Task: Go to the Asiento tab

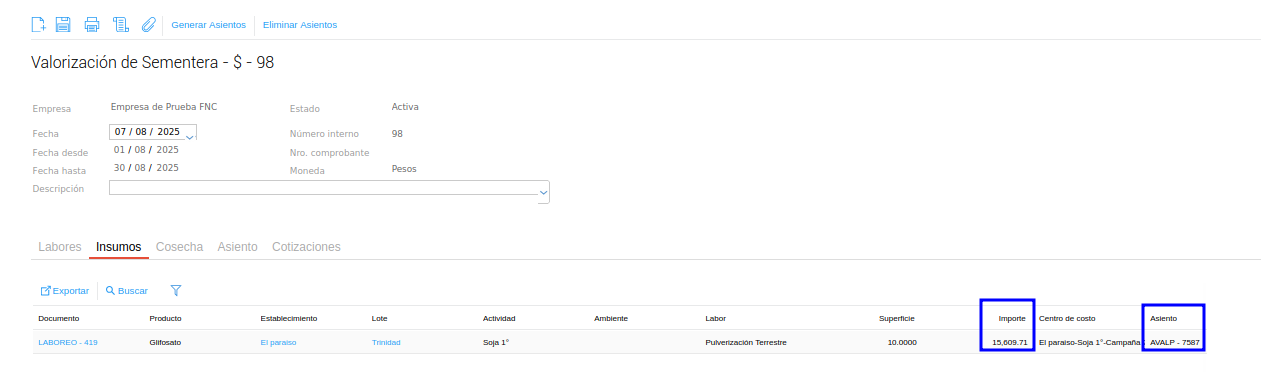Action: click(x=237, y=247)
